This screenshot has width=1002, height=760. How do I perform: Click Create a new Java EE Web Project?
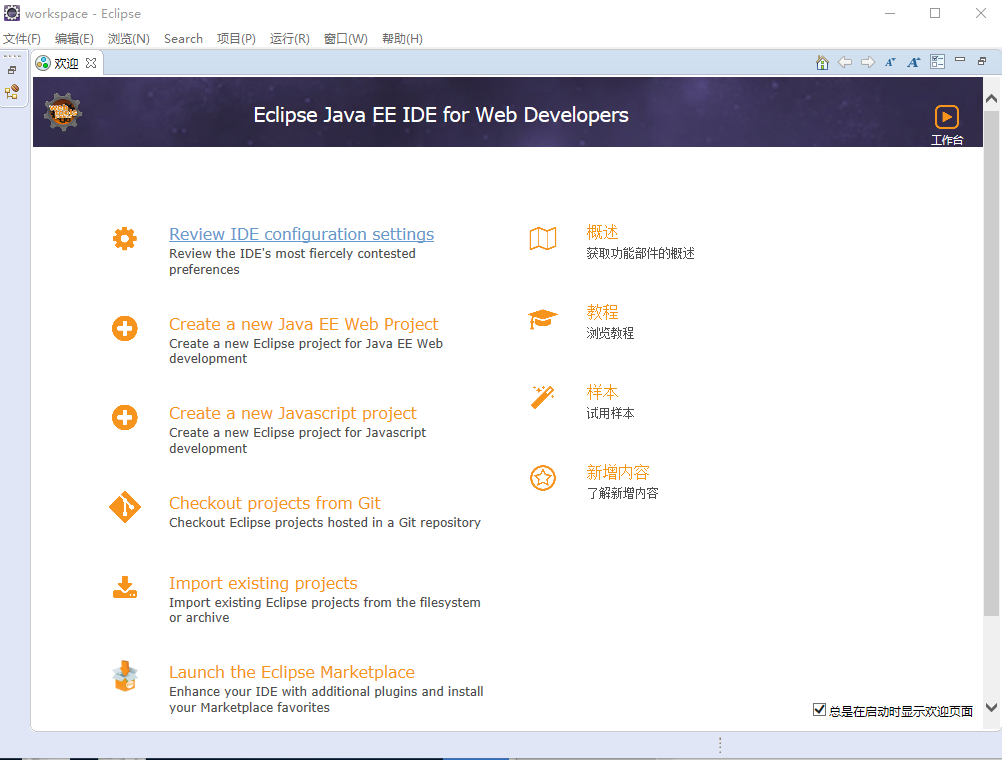[303, 324]
